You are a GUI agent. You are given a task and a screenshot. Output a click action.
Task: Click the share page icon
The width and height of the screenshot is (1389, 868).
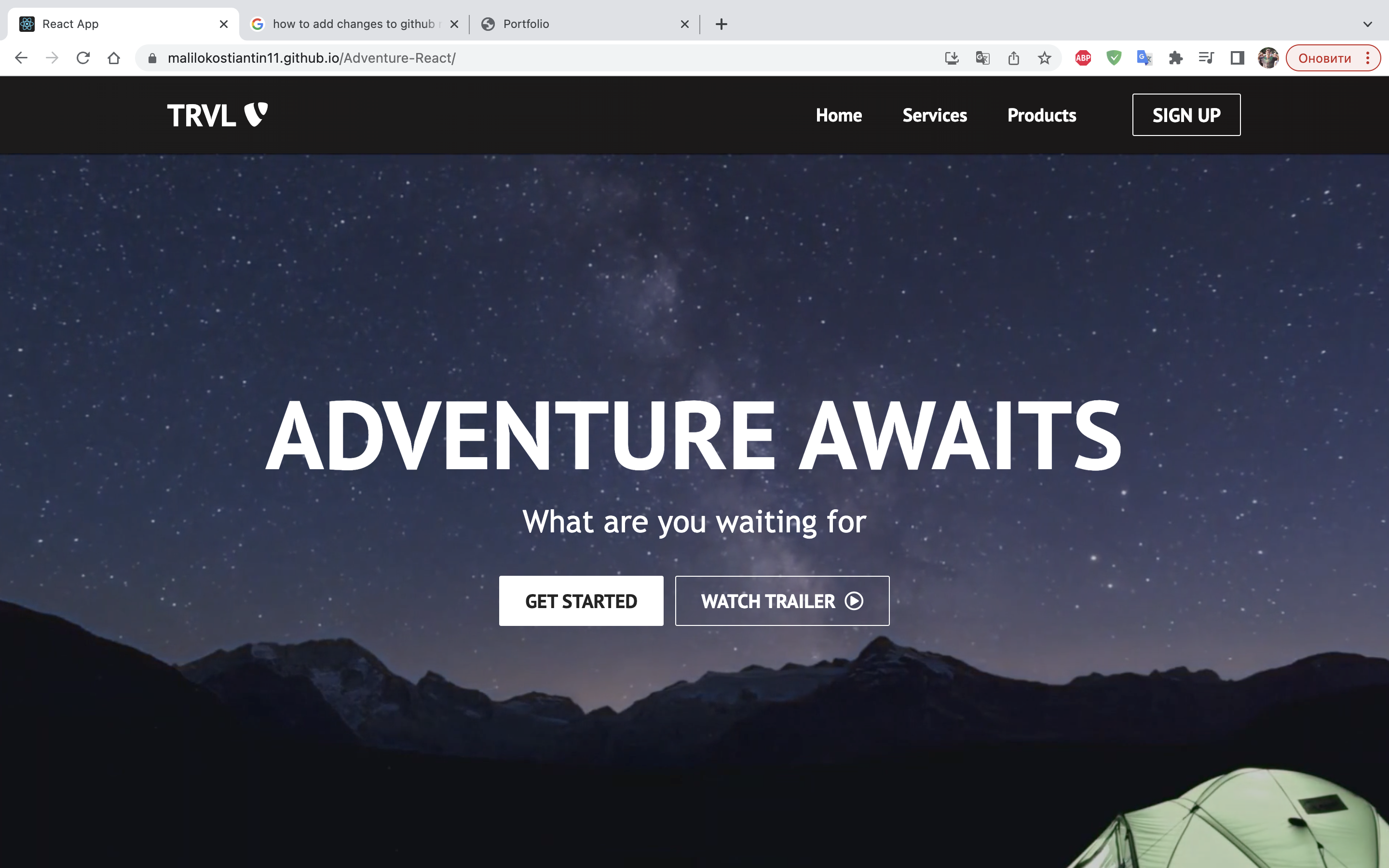coord(1014,58)
